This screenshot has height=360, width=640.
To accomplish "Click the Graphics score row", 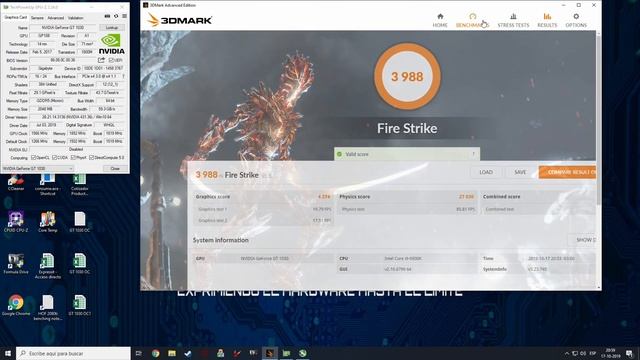I will coord(263,197).
